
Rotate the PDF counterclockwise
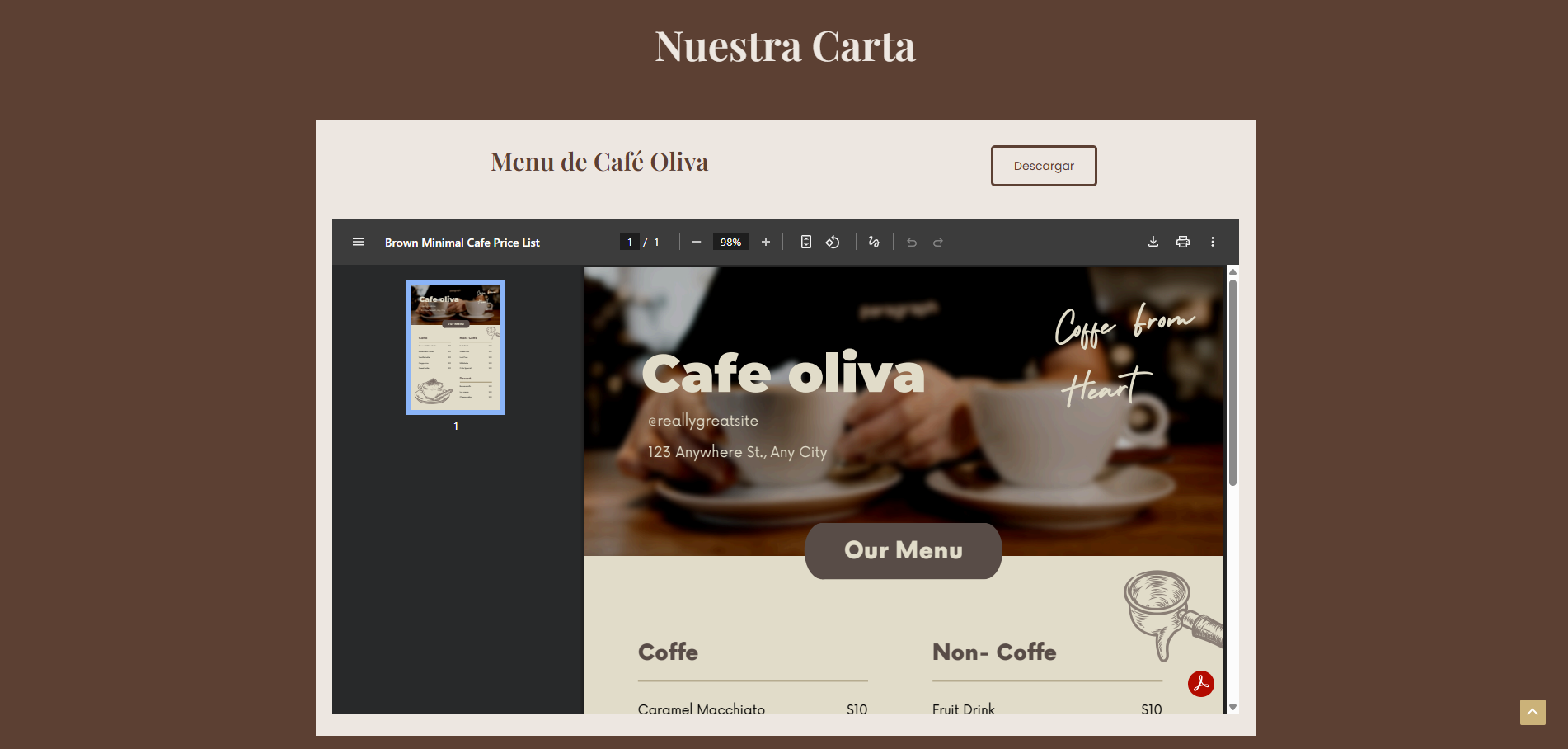[x=833, y=242]
